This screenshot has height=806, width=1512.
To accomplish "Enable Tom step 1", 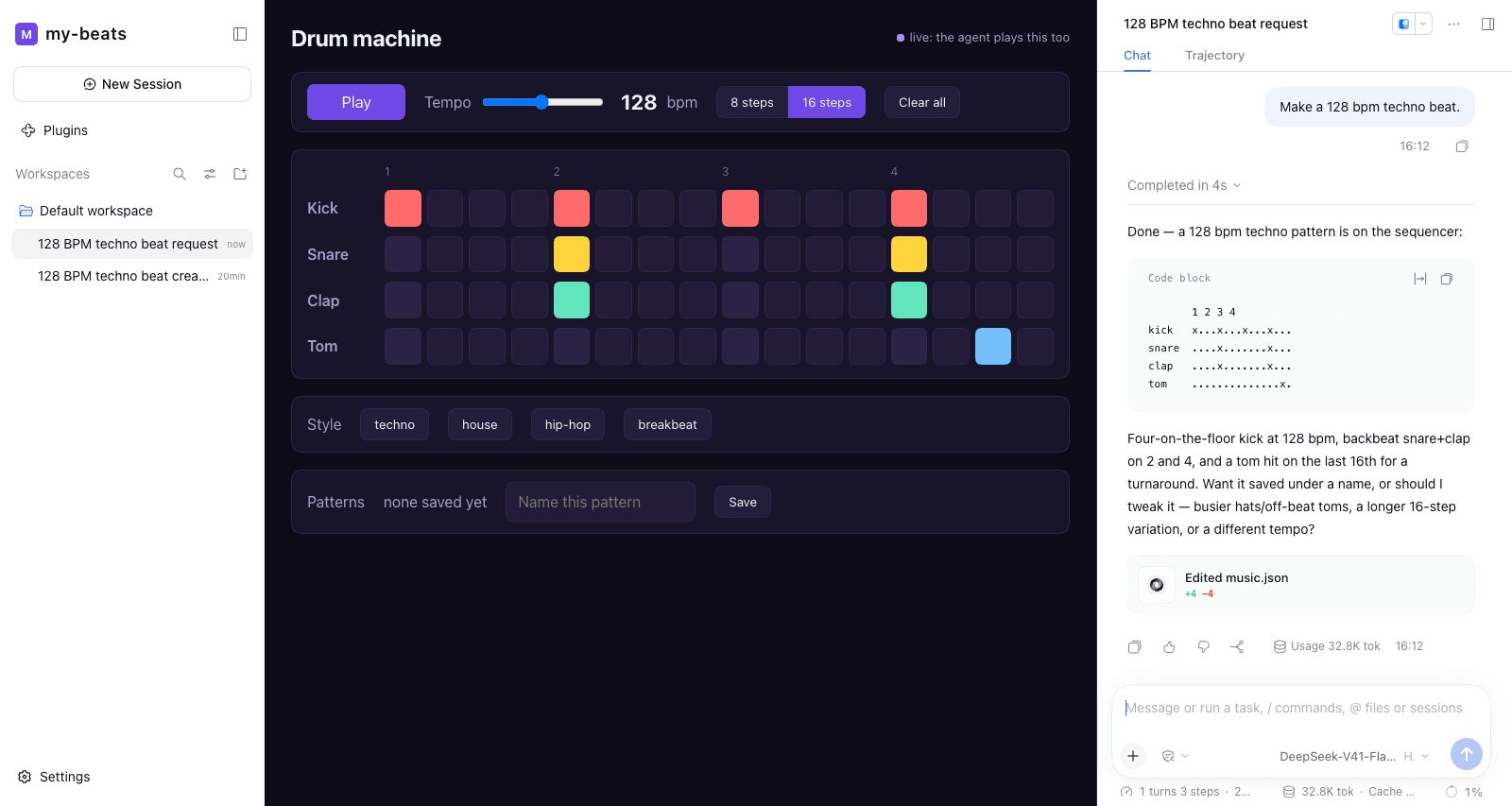I will point(403,346).
